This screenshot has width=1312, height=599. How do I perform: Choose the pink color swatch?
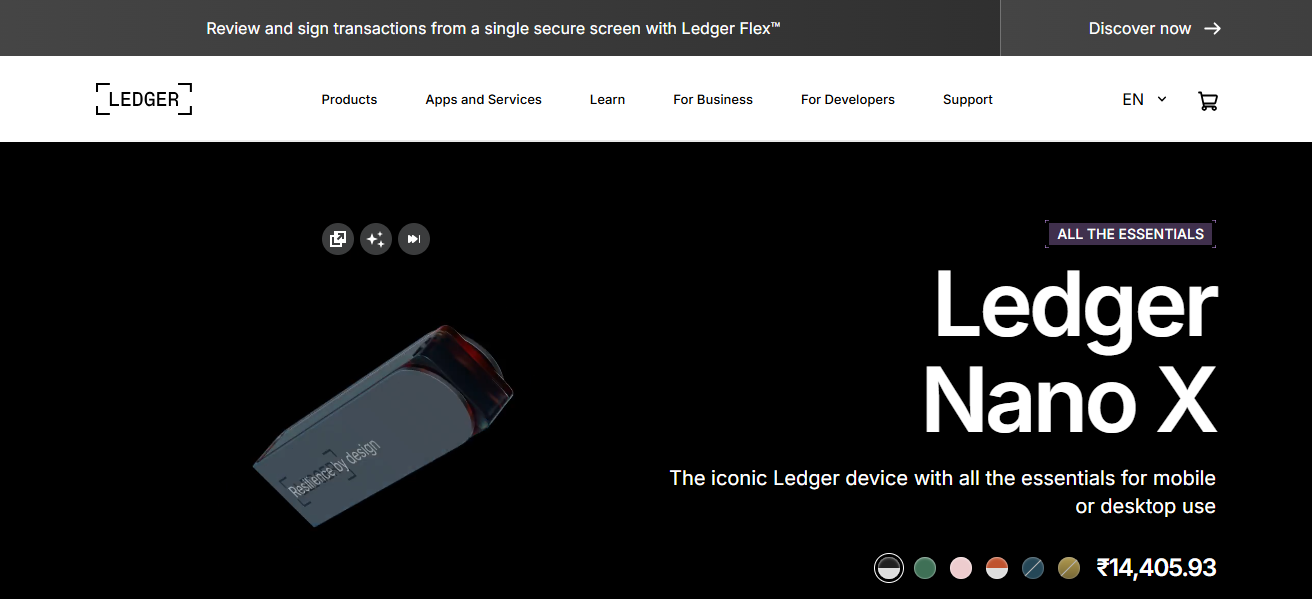click(x=961, y=568)
